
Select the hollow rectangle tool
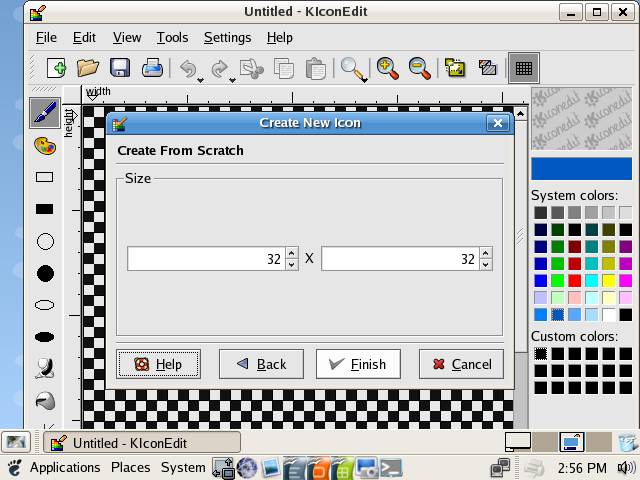point(44,177)
